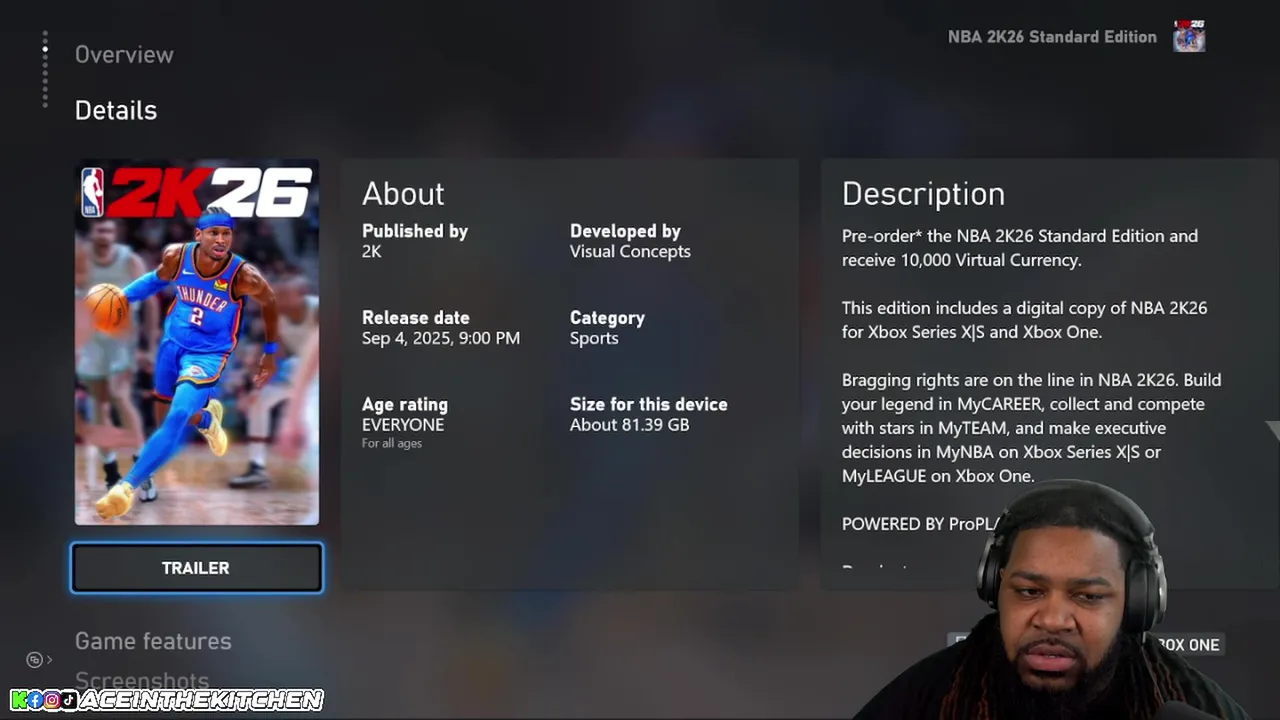Open the Description panel heading
Viewport: 1280px width, 720px height.
(923, 194)
